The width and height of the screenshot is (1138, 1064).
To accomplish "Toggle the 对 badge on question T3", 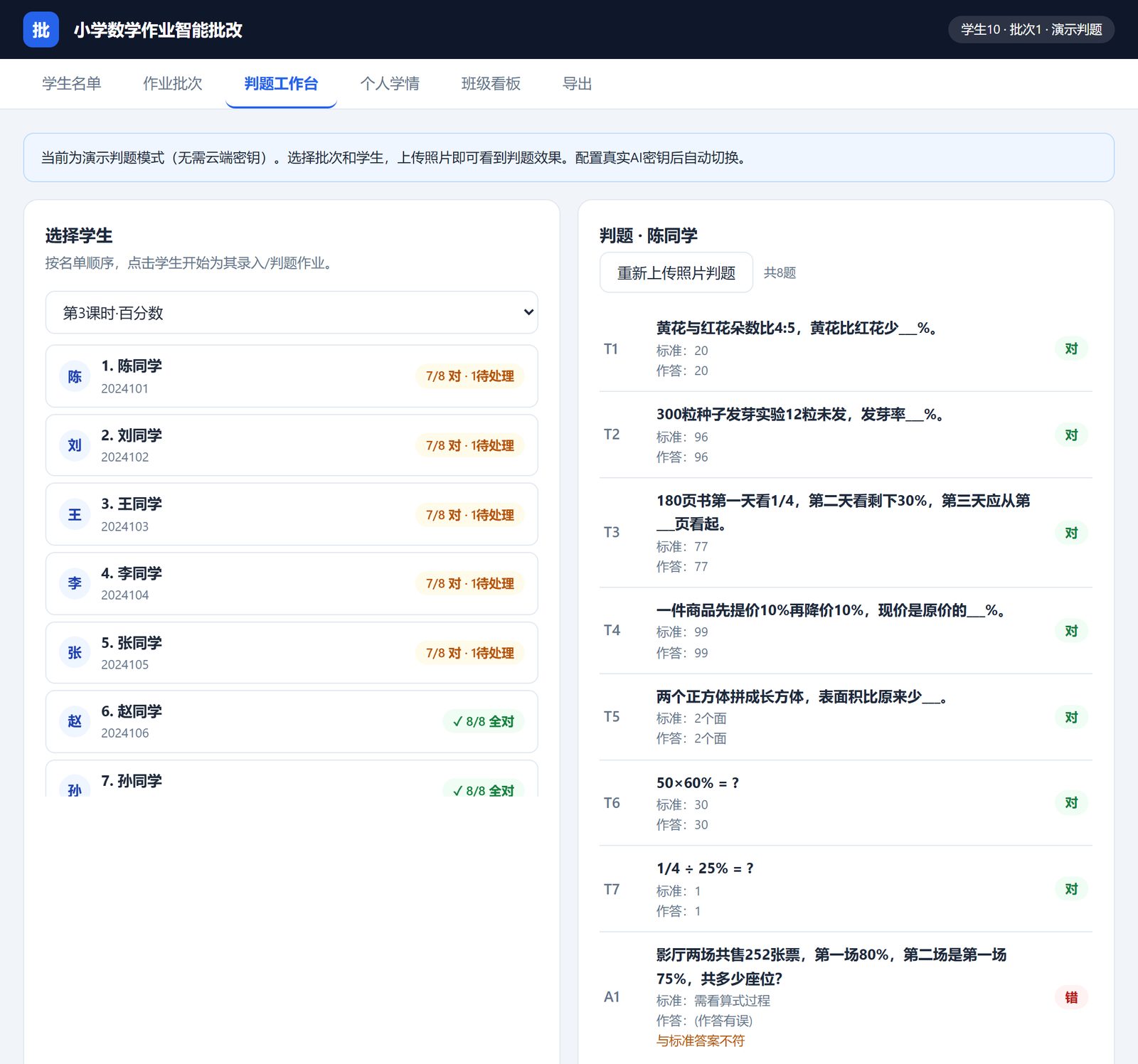I will click(x=1071, y=533).
